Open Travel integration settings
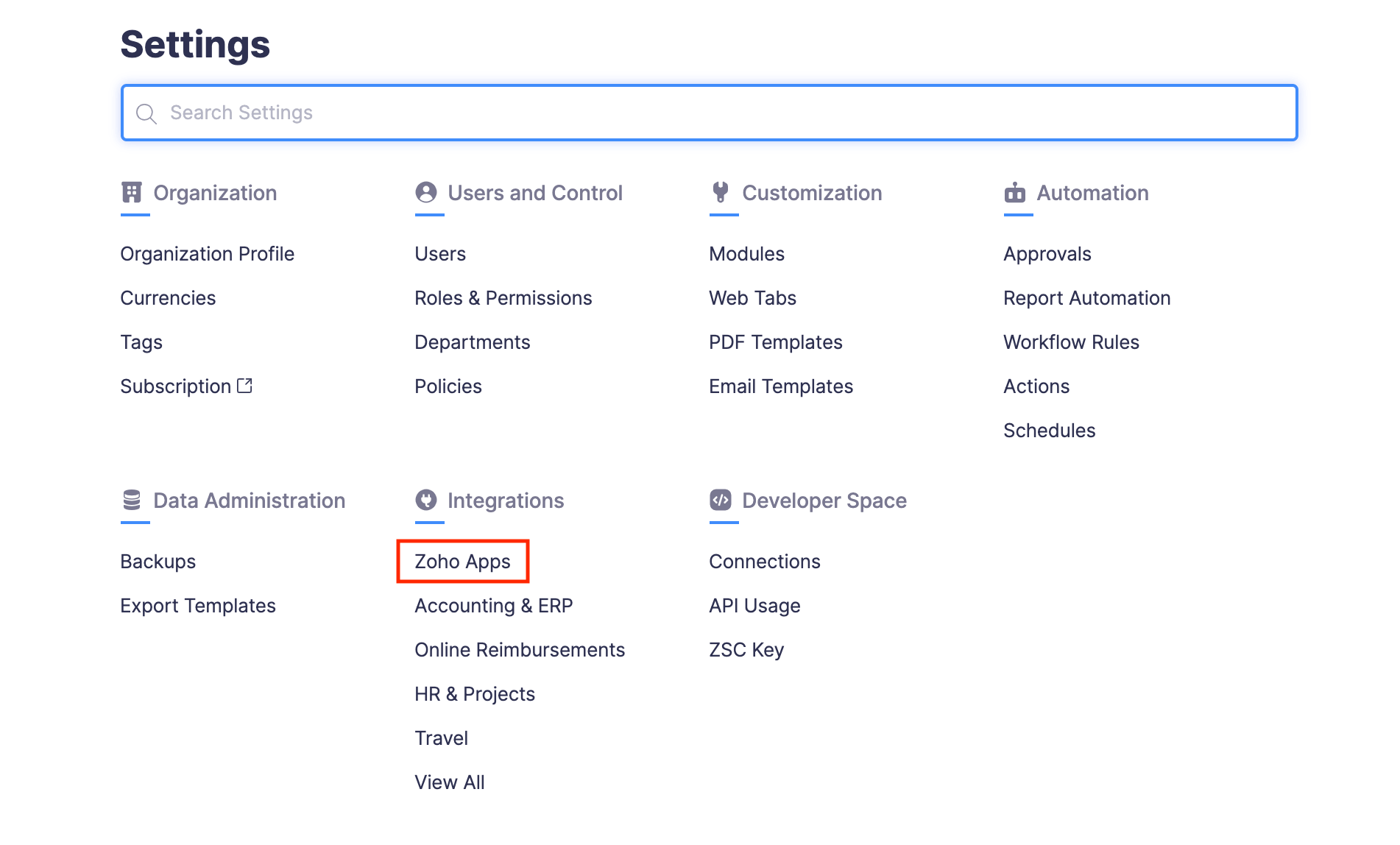Screen dimensions: 1400x845 pos(441,738)
